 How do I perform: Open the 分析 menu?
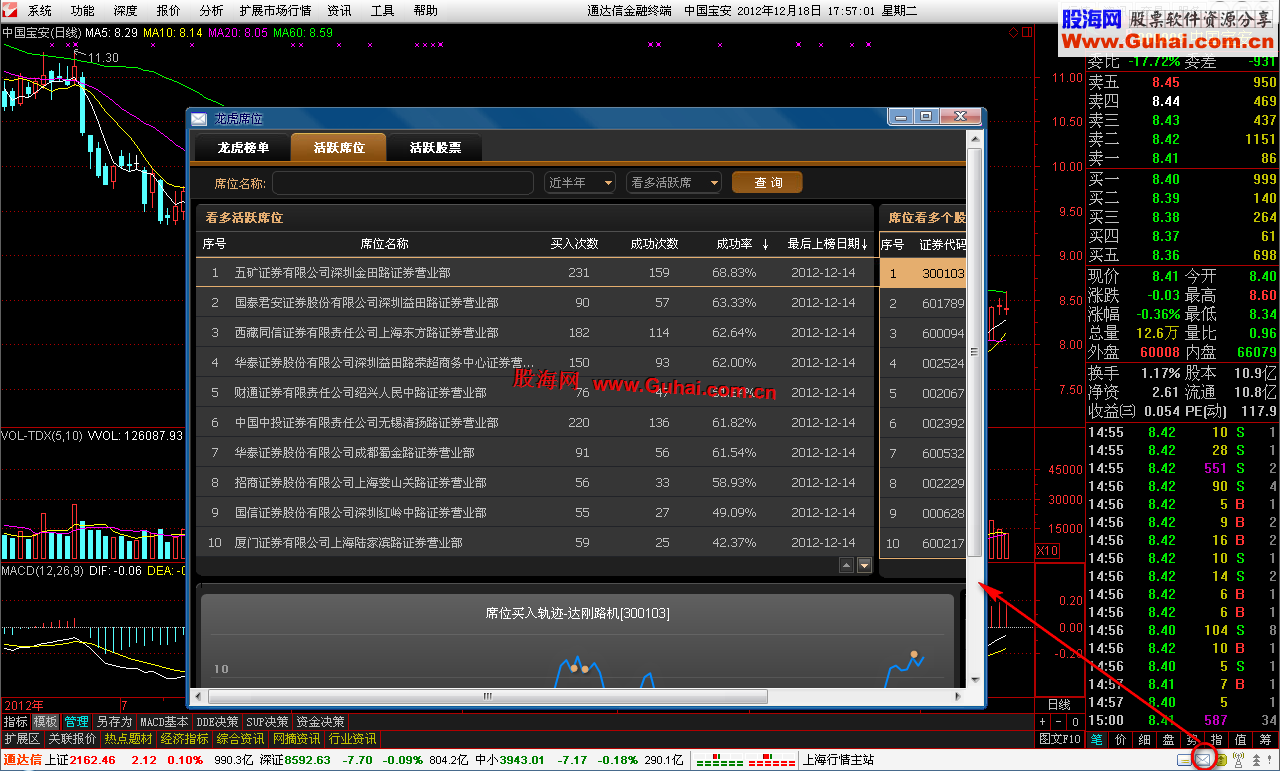212,11
